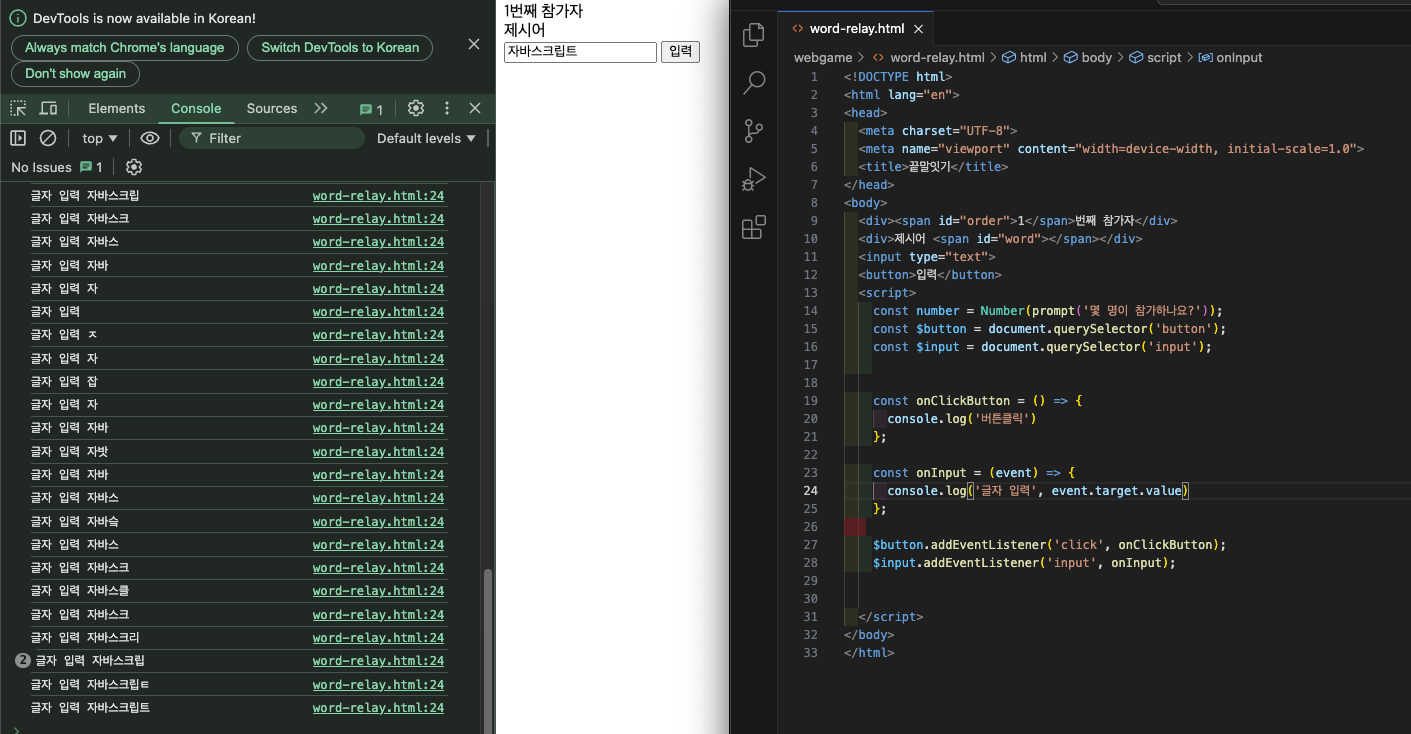Open source link for the ㅈ log row
This screenshot has height=734, width=1411.
378,334
